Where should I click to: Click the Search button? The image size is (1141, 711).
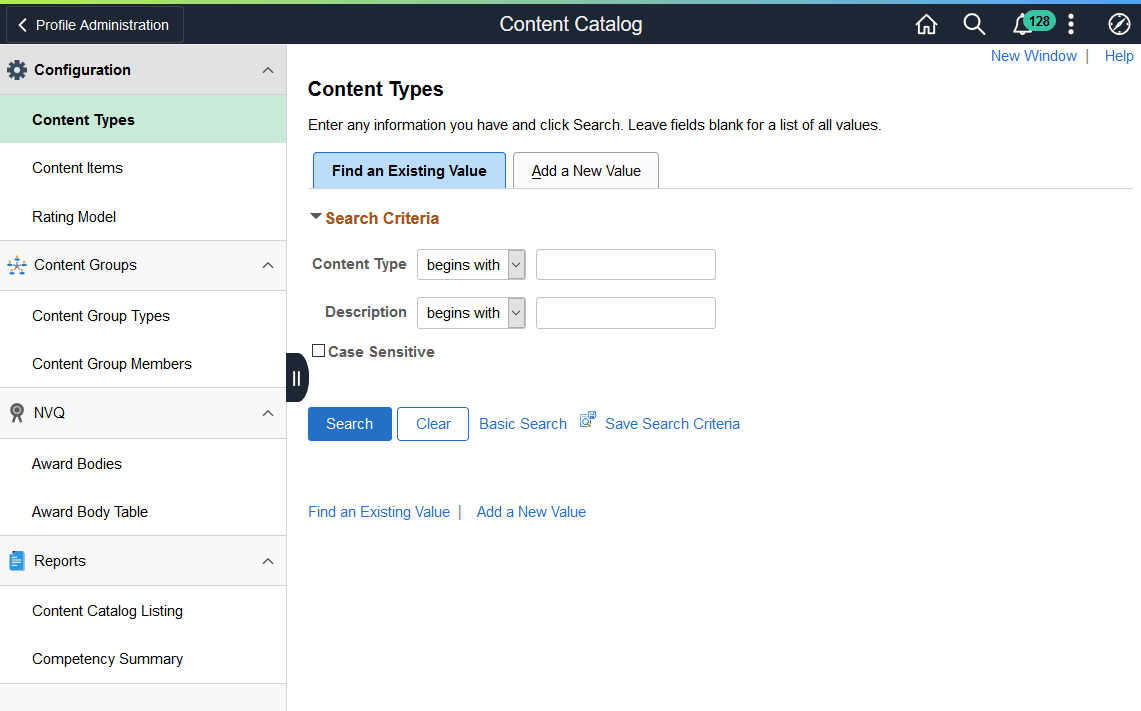[x=349, y=423]
